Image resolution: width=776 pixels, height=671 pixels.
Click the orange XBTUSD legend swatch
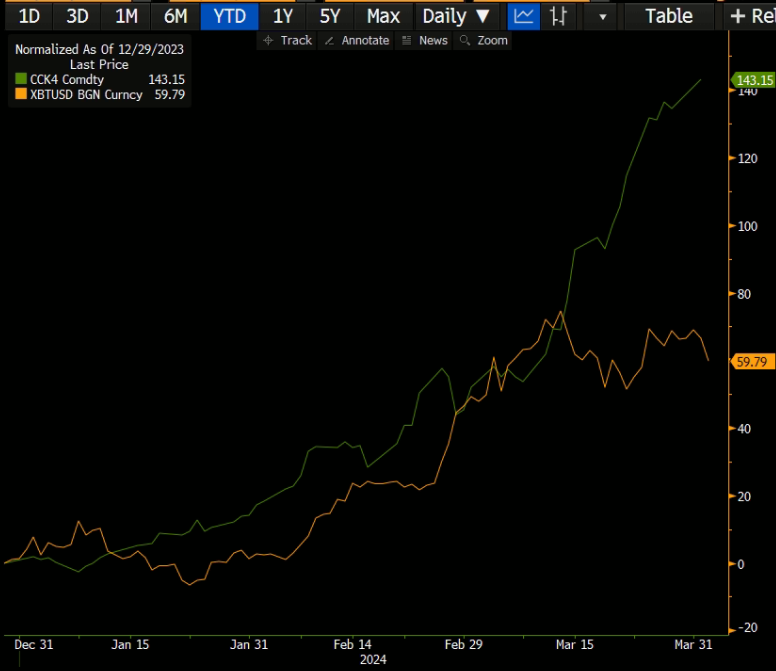[x=21, y=94]
